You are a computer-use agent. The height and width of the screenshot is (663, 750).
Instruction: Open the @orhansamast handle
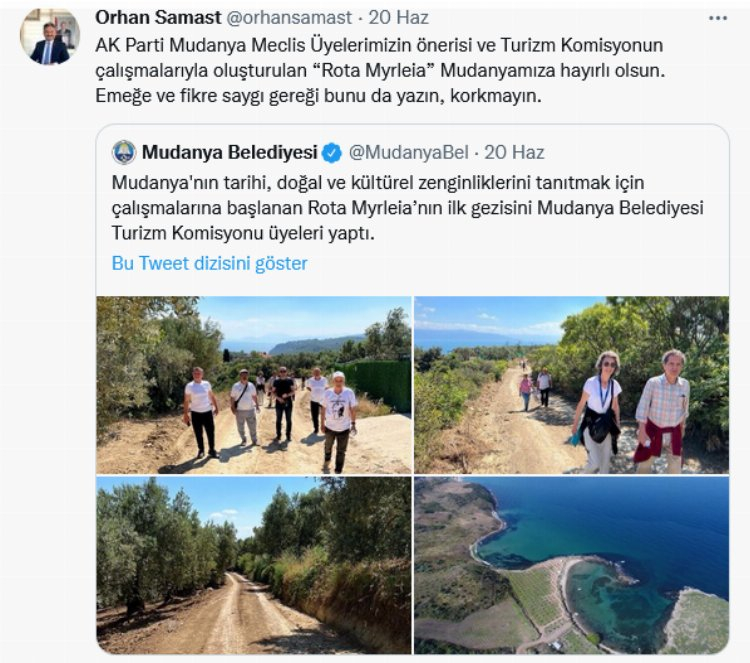(x=288, y=18)
